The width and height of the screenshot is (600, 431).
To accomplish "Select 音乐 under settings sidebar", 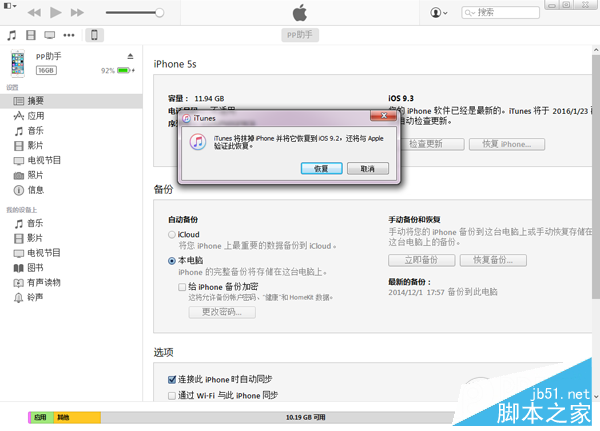I will pyautogui.click(x=71, y=131).
